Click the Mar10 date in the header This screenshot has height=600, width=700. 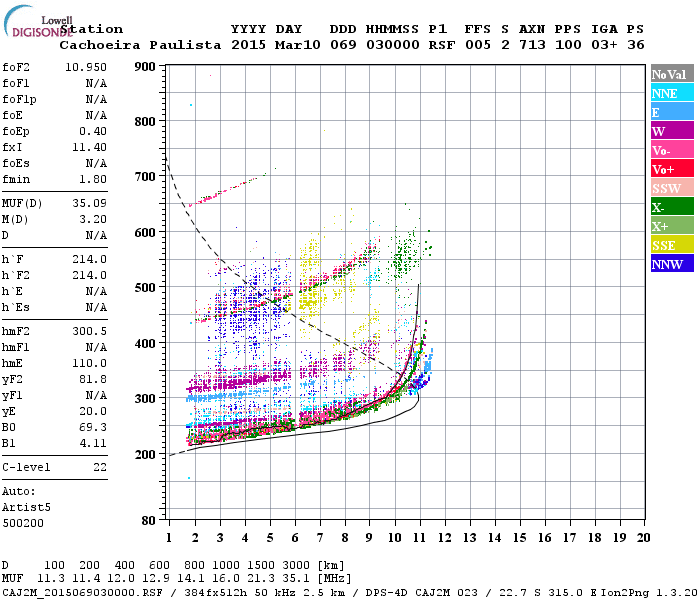[x=298, y=45]
